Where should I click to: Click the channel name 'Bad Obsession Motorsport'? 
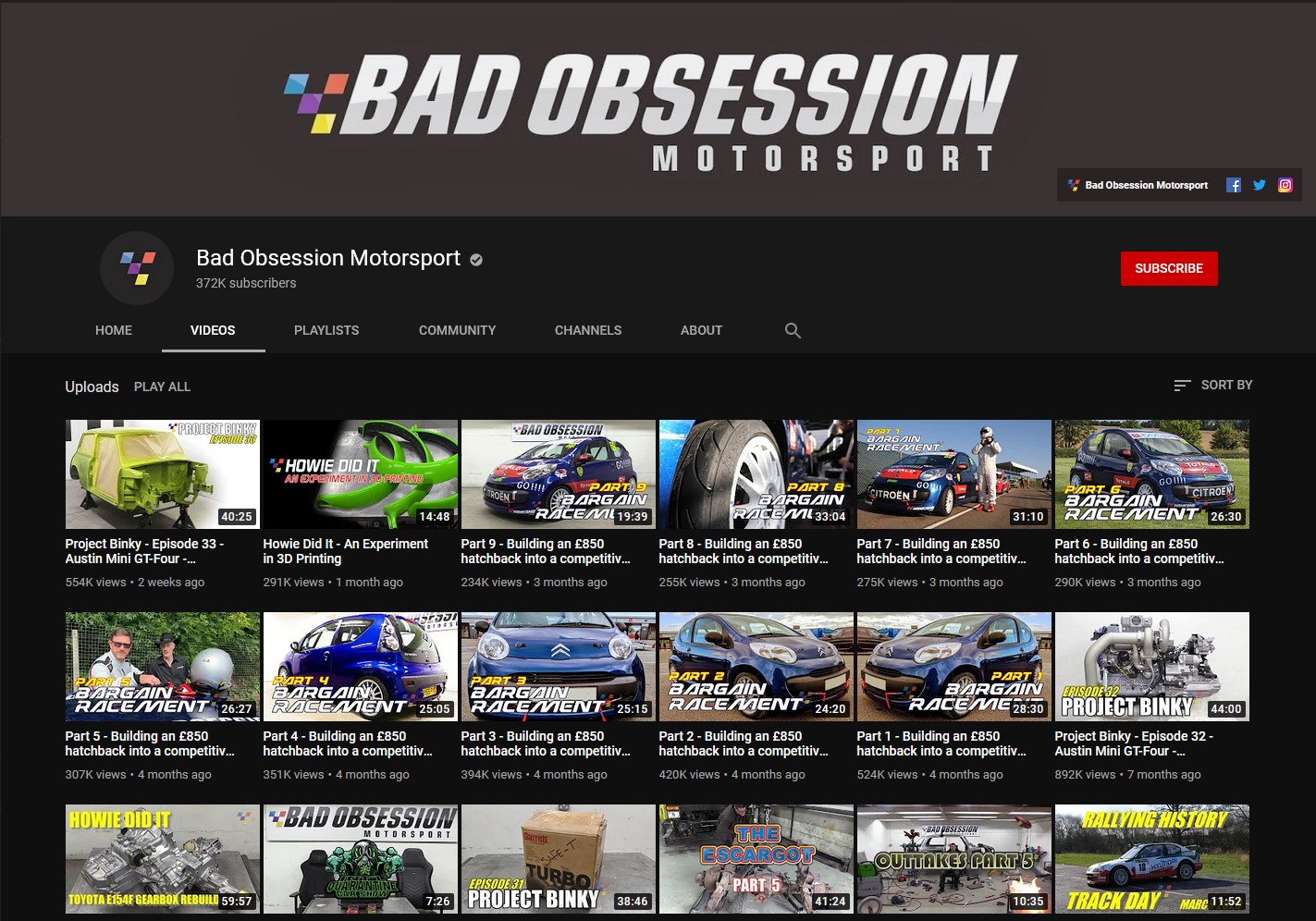click(x=328, y=258)
